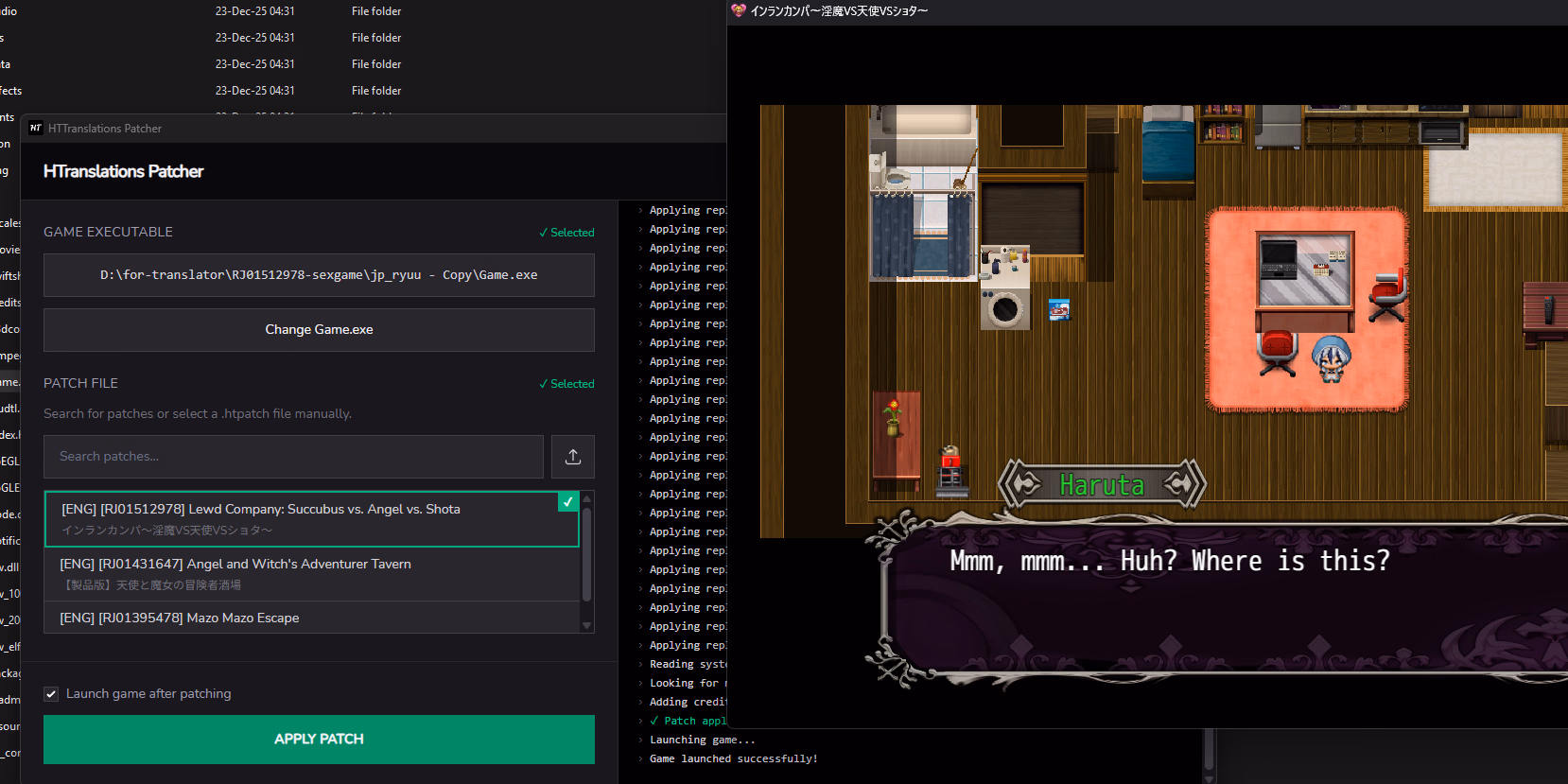
Task: Click the Change Game.exe button
Action: coord(319,330)
